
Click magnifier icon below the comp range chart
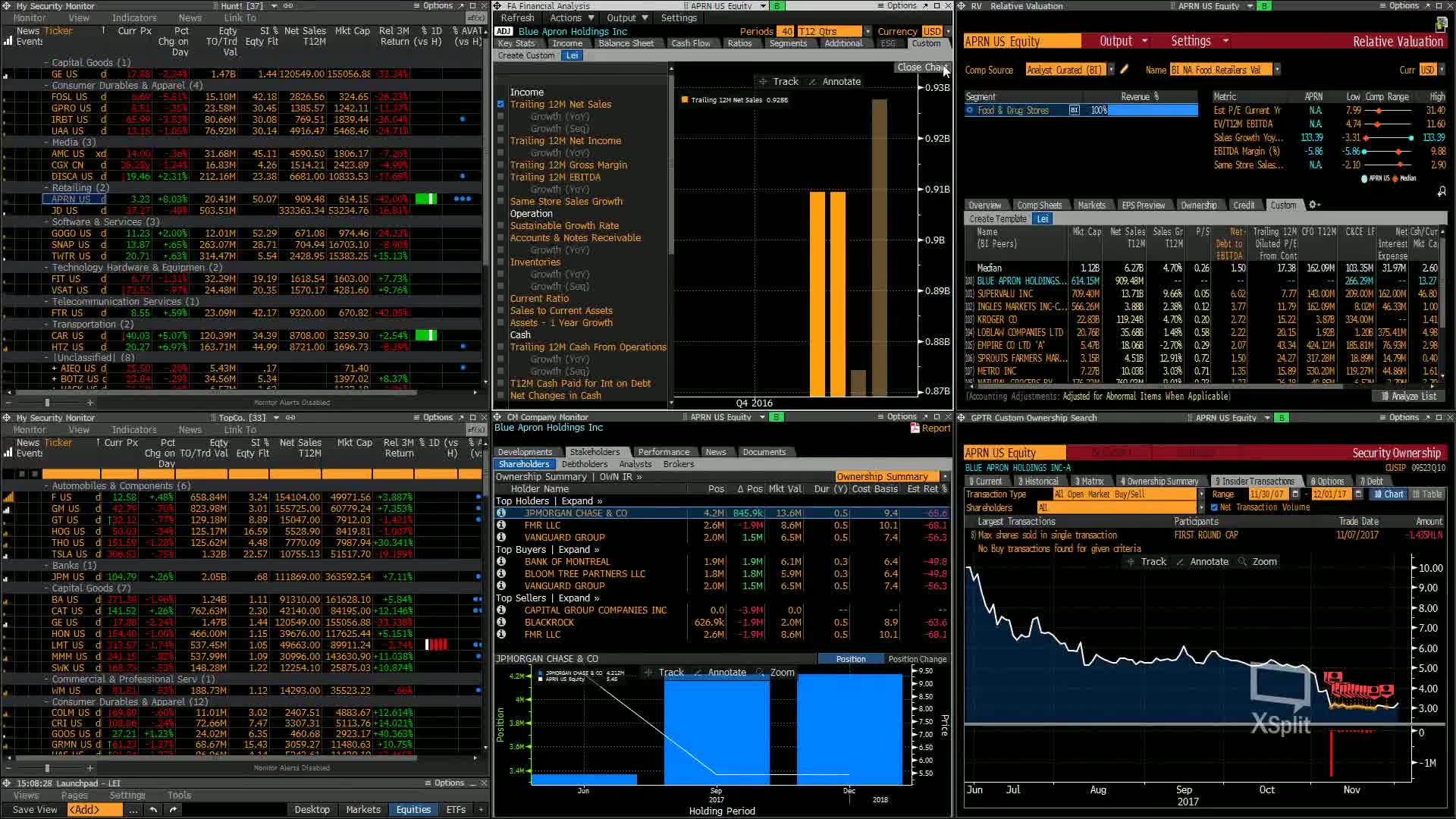point(1442,191)
